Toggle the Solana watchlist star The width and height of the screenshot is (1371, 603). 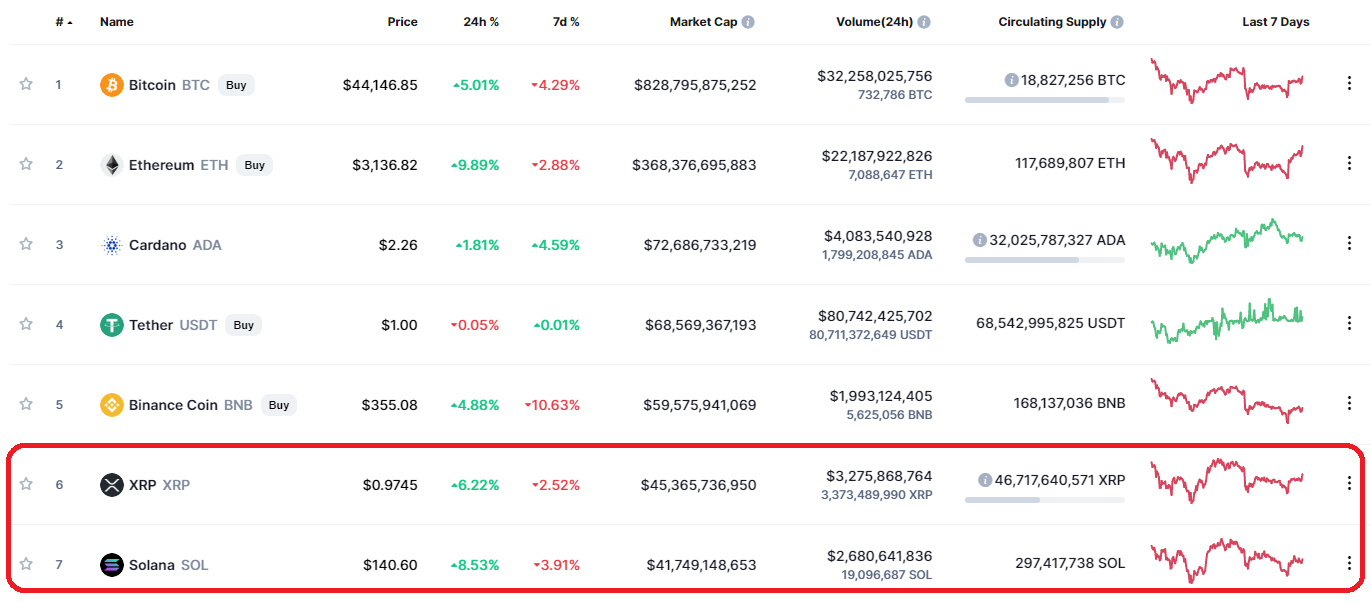click(x=26, y=564)
